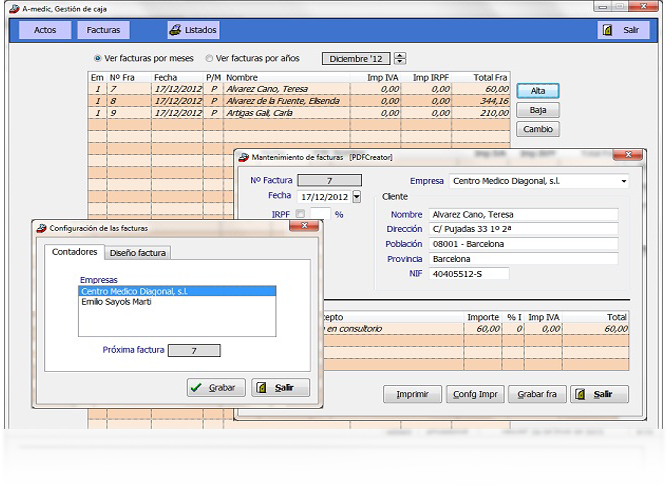Change the month with the Diciembre '12 spinner
Viewport: 668px width, 489px height.
400,58
